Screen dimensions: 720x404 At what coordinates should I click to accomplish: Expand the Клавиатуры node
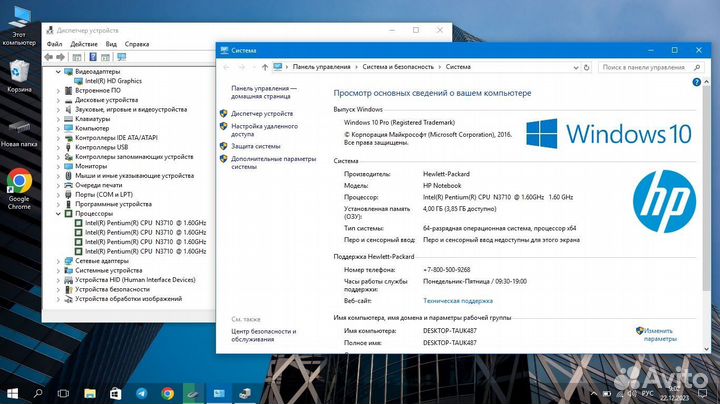click(x=58, y=119)
